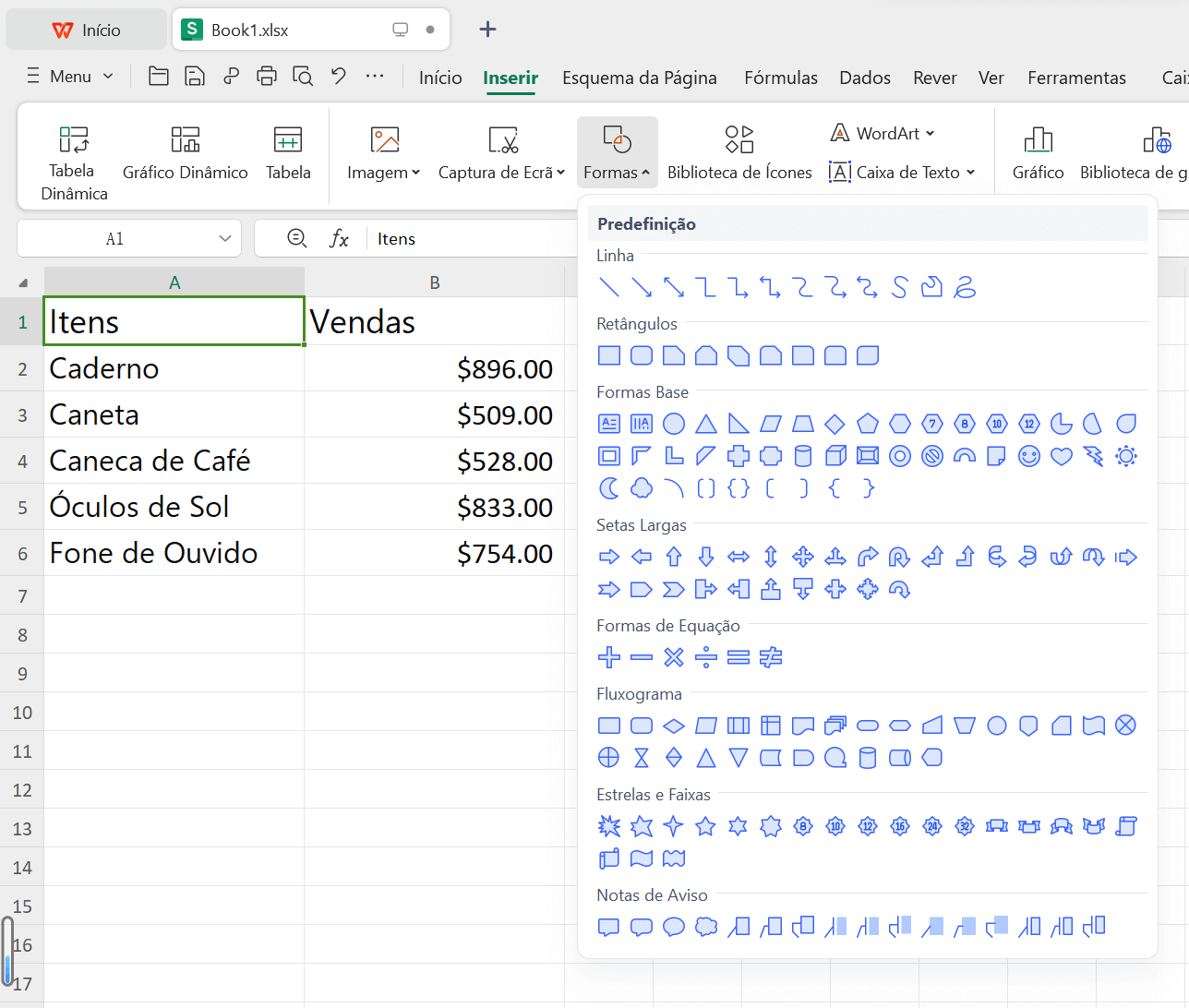The height and width of the screenshot is (1008, 1189).
Task: Select the heart shape in Formas Base
Action: click(1061, 456)
